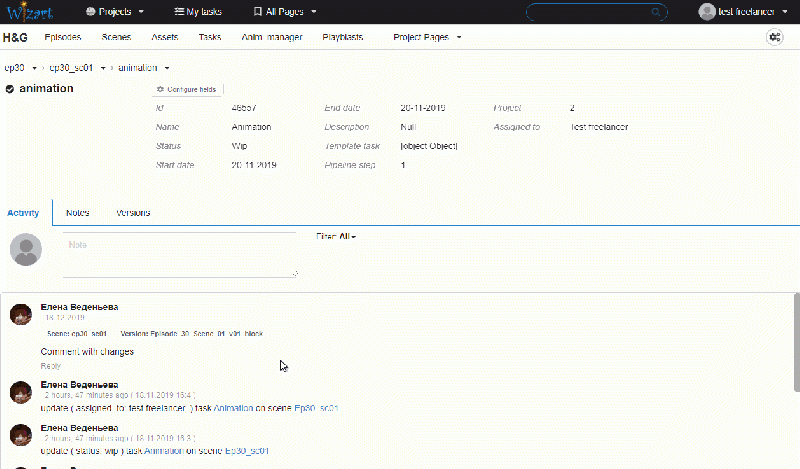
Task: Click Reply under Comment with changes
Action: click(x=50, y=366)
